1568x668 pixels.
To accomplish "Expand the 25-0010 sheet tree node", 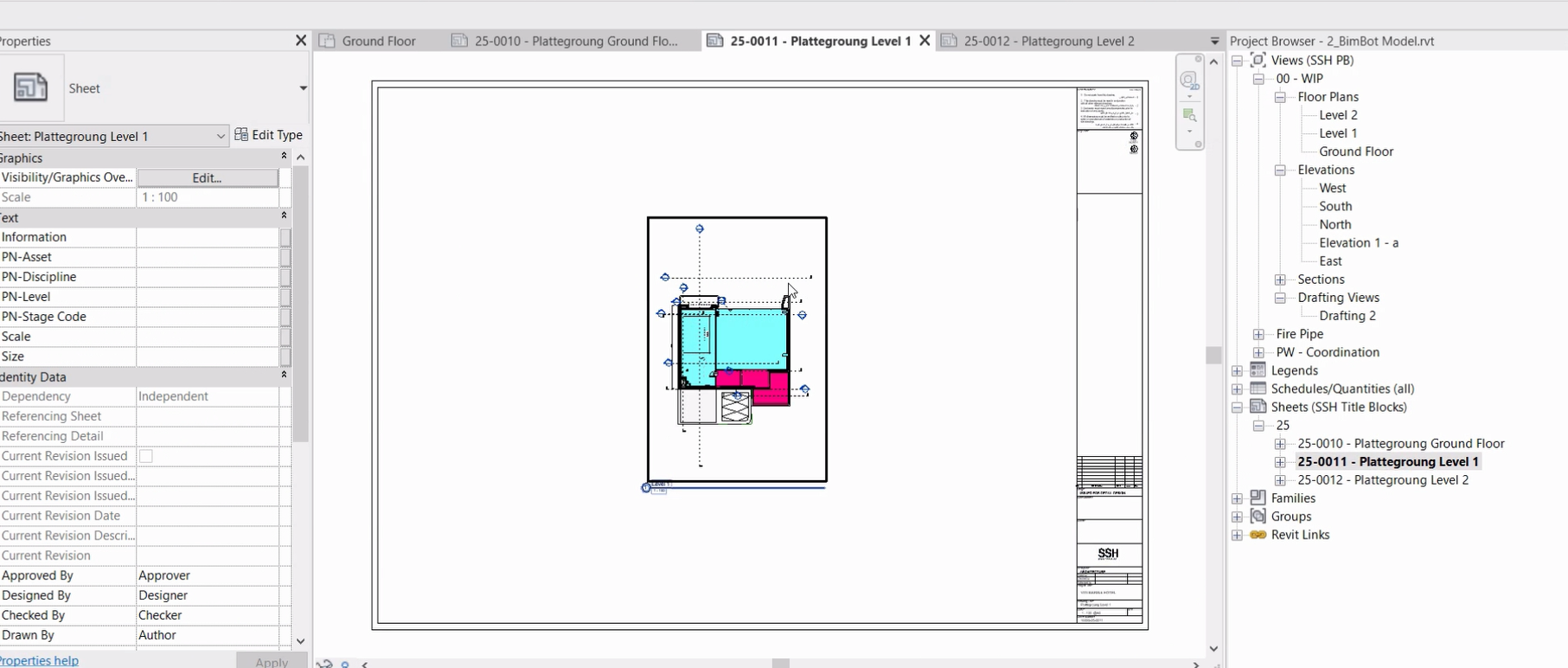I will [x=1280, y=444].
